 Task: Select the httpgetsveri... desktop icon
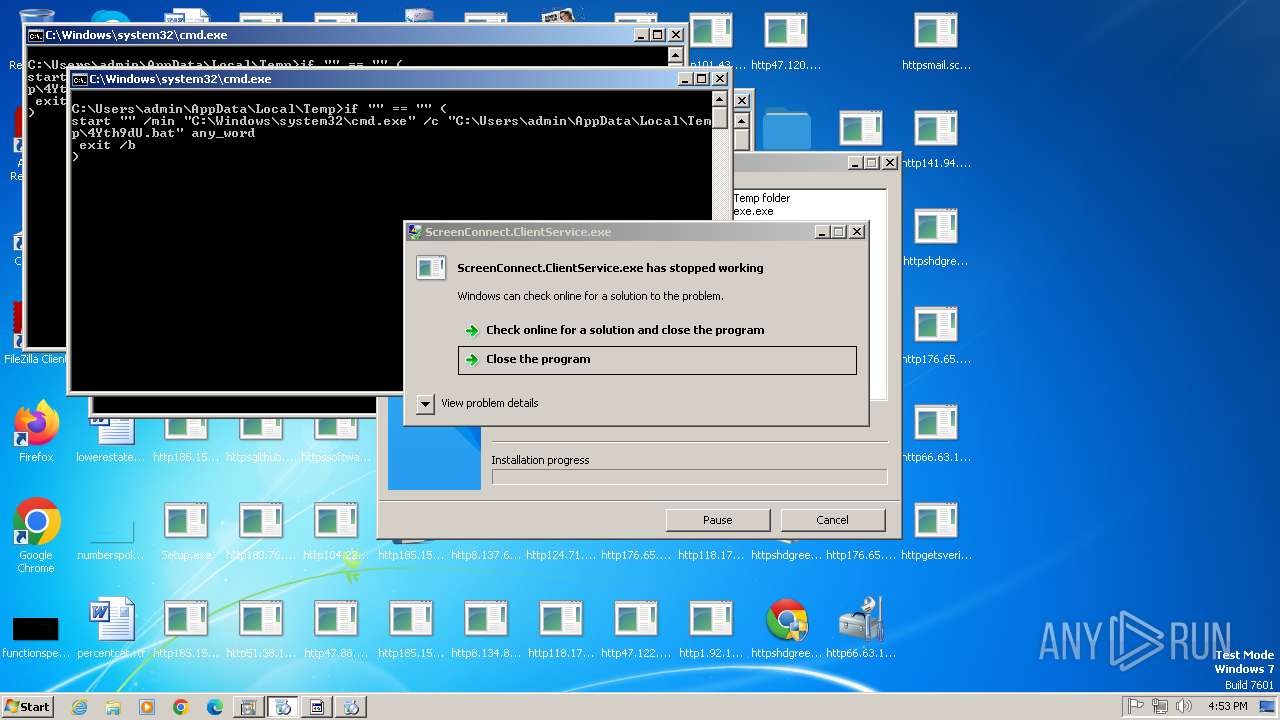936,531
